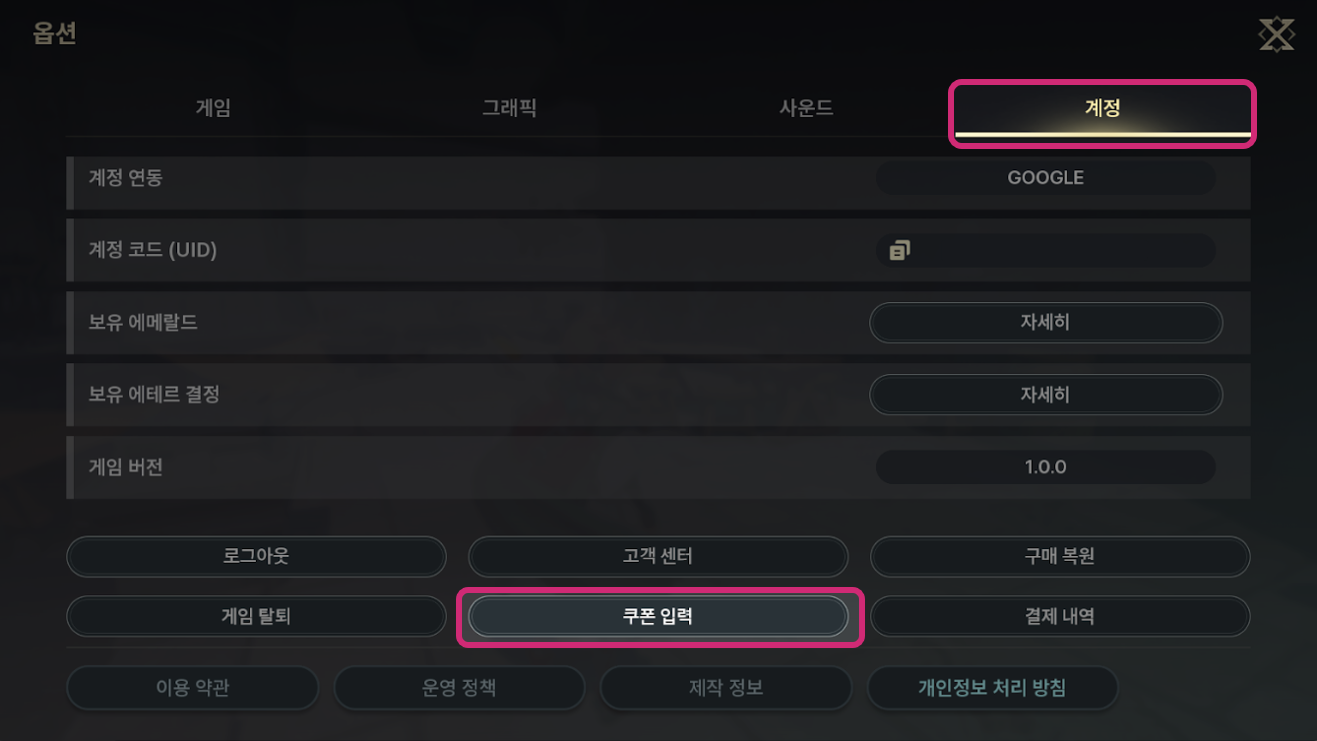Viewport: 1317px width, 741px height.
Task: Click the GOOGLE account link field
Action: 1045,178
